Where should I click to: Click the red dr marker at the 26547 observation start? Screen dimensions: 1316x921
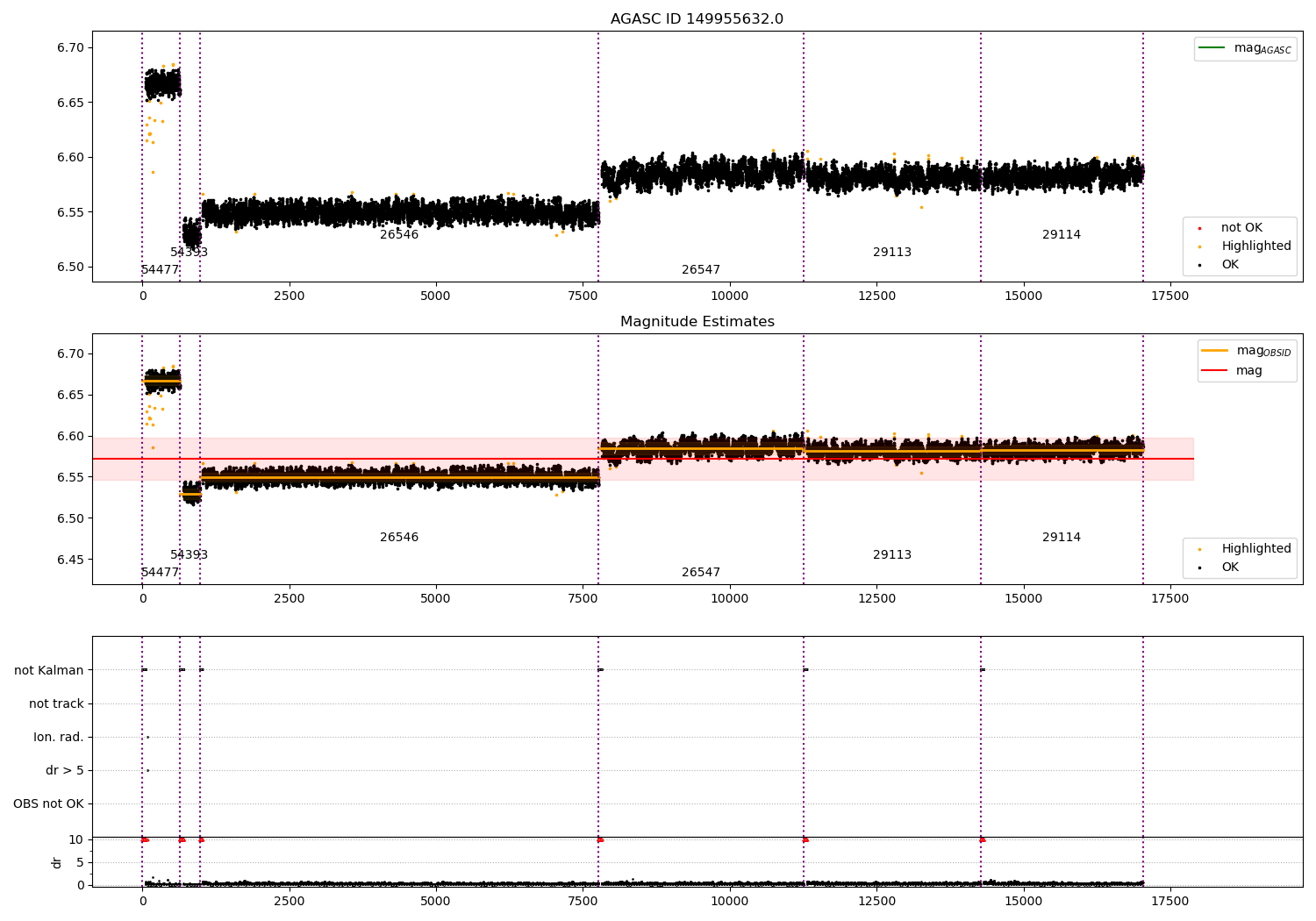(600, 840)
